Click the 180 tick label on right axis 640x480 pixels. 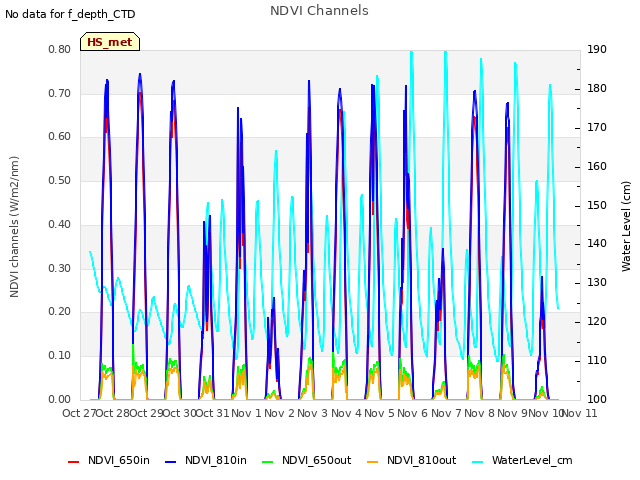[x=597, y=89]
